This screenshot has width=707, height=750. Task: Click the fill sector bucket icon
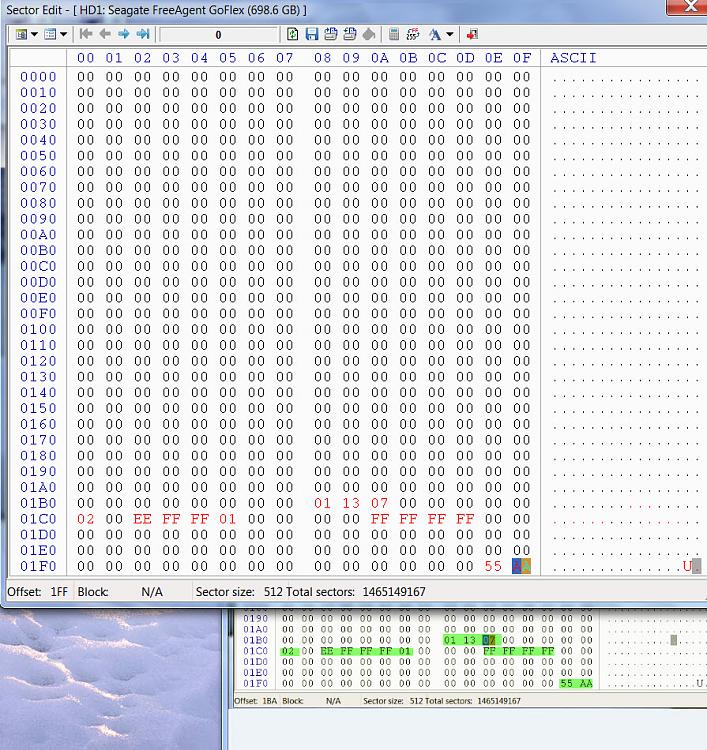pos(369,34)
